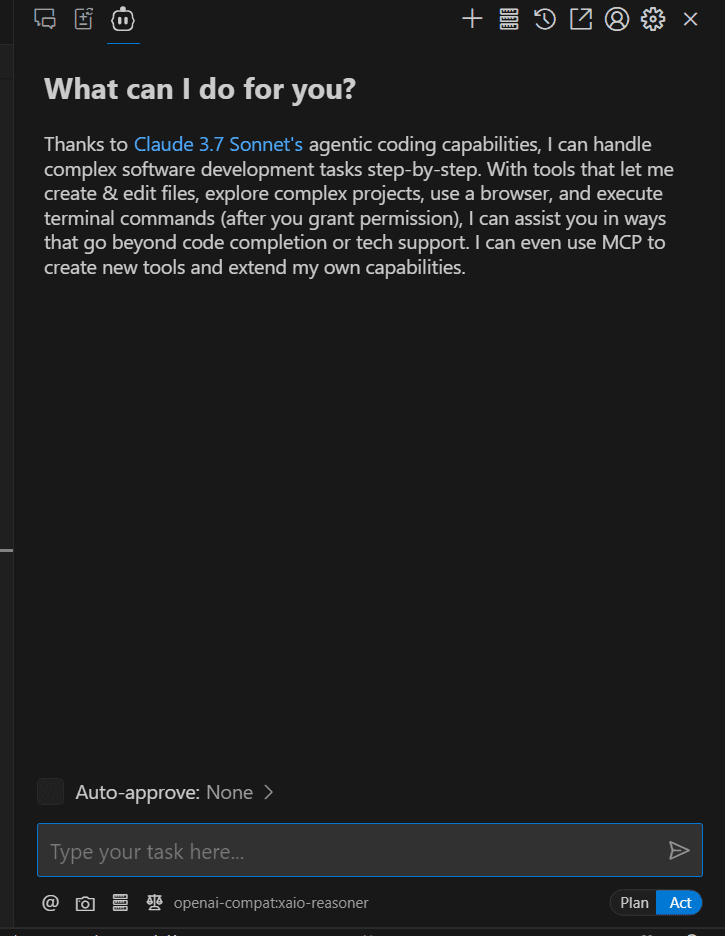The image size is (725, 936).
Task: Pop the chat out into an editor tab
Action: click(x=581, y=19)
